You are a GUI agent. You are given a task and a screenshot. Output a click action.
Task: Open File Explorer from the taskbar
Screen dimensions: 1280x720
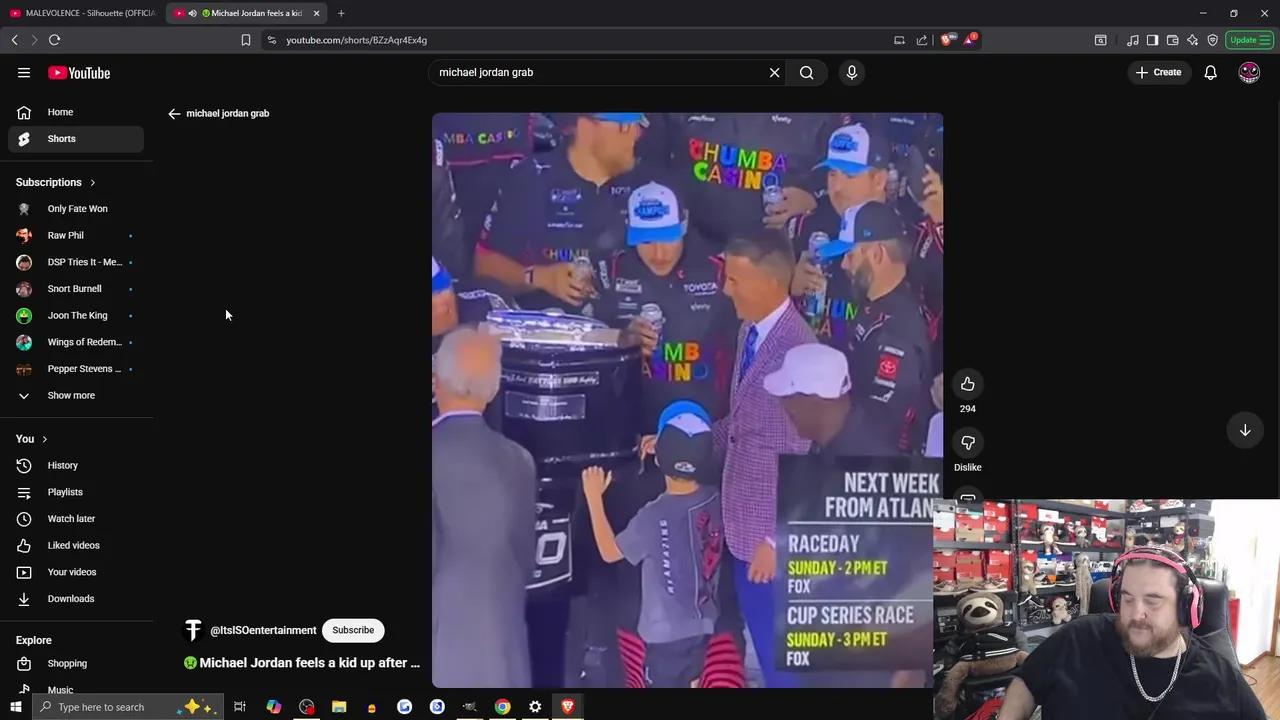point(339,707)
